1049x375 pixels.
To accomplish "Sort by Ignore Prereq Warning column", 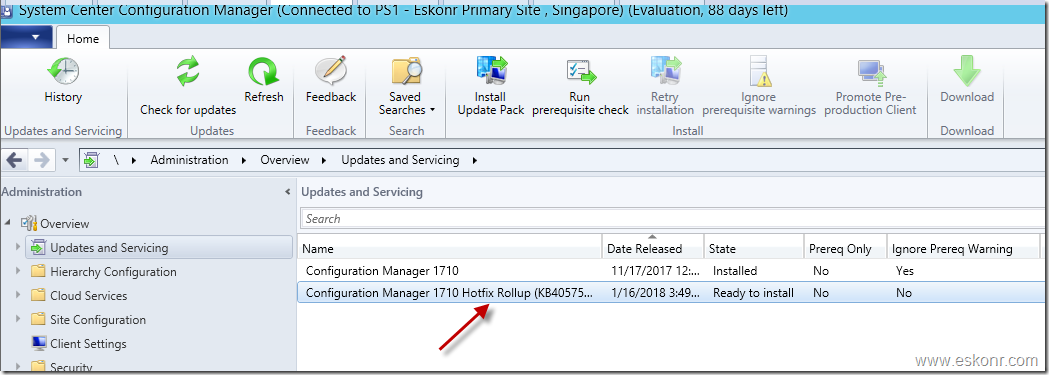I will pyautogui.click(x=963, y=248).
